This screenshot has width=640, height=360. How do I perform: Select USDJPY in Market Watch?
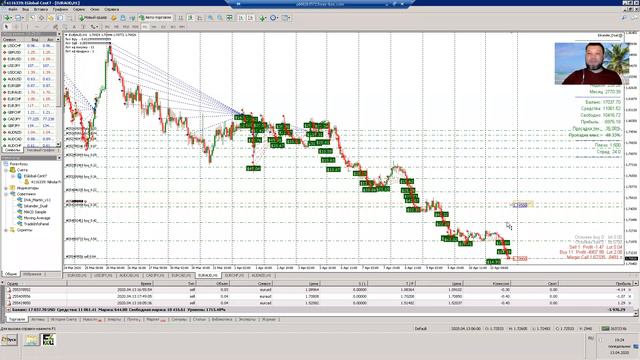tap(29, 66)
